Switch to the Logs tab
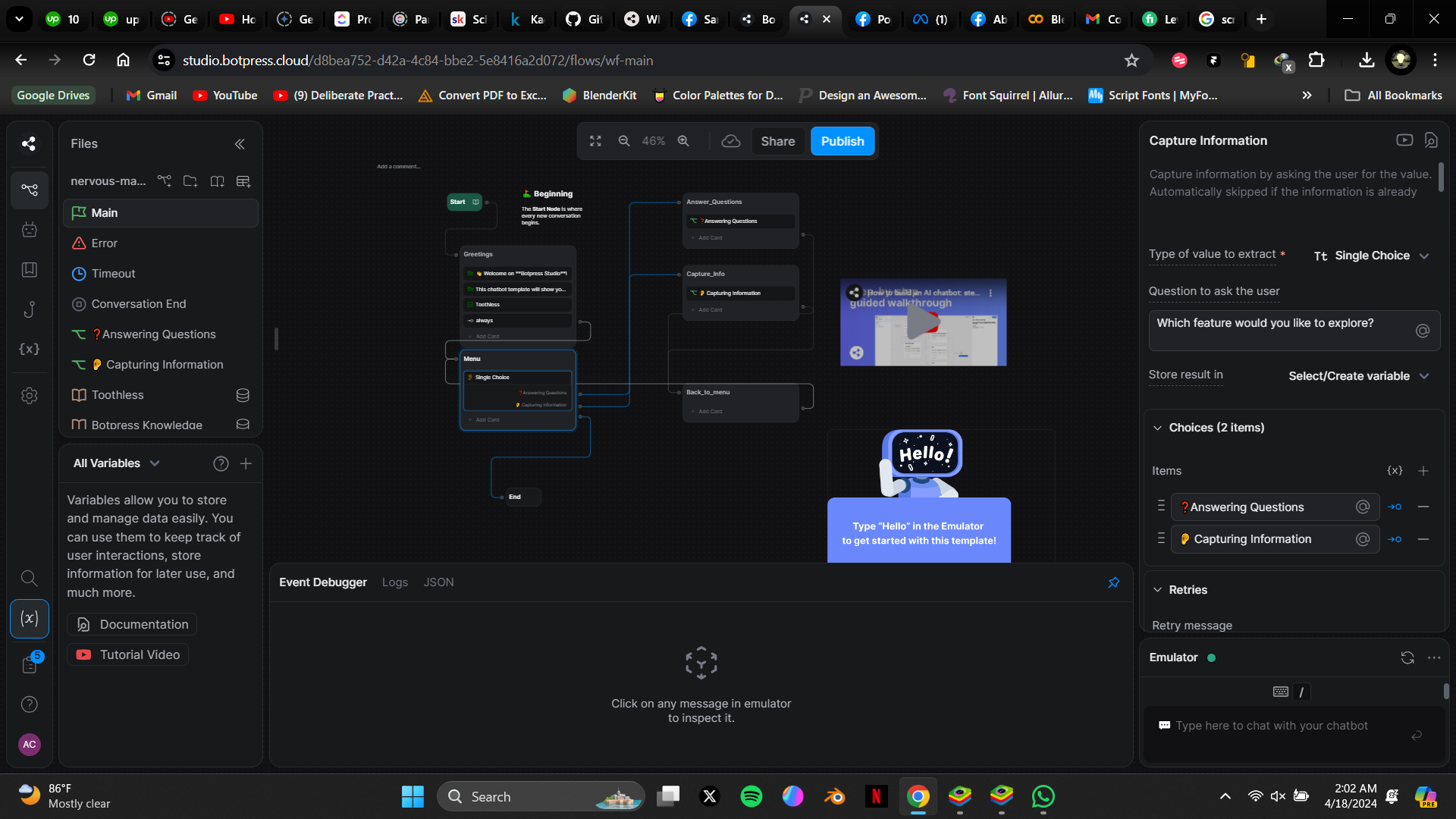This screenshot has width=1456, height=819. coord(394,582)
